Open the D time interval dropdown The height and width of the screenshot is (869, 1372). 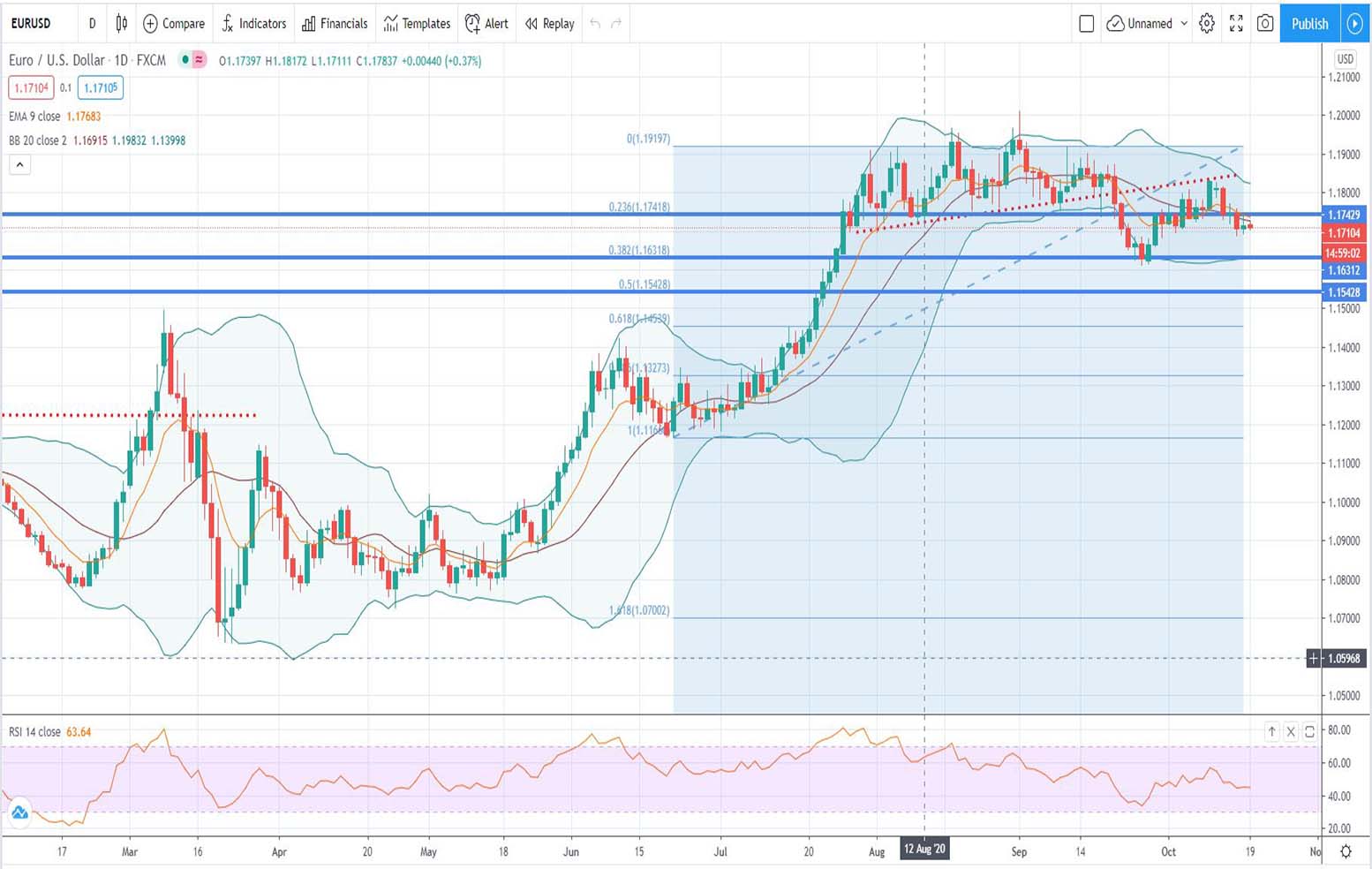click(x=92, y=24)
